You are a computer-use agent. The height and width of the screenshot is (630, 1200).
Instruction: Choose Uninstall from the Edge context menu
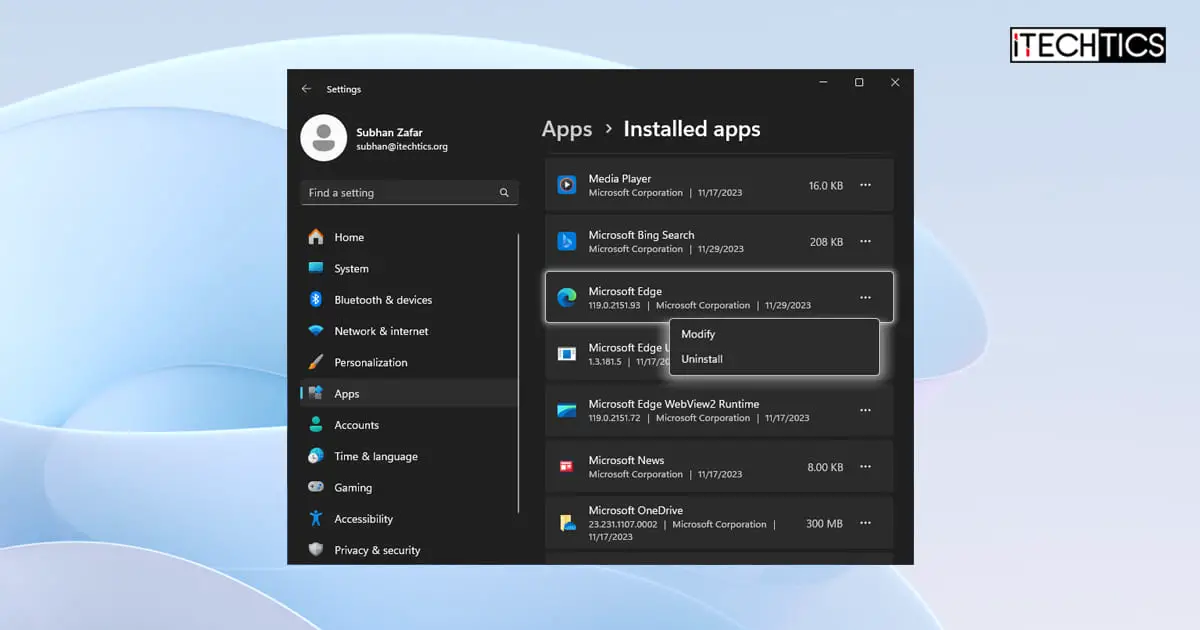(774, 359)
